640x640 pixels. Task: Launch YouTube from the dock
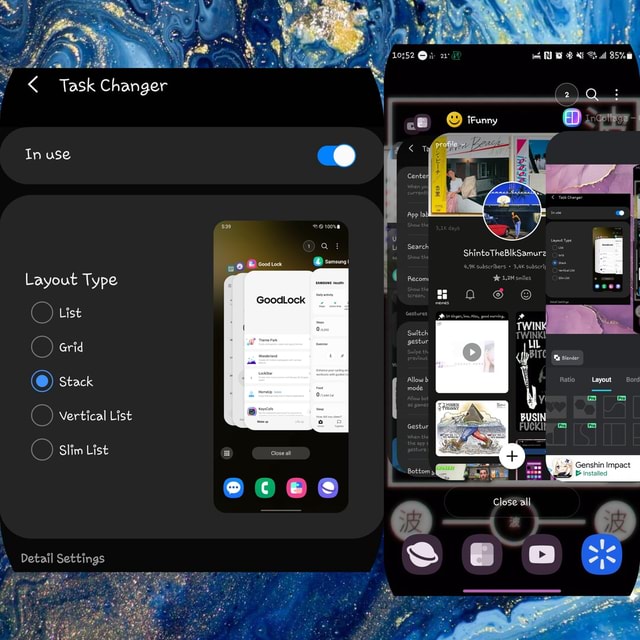[541, 554]
